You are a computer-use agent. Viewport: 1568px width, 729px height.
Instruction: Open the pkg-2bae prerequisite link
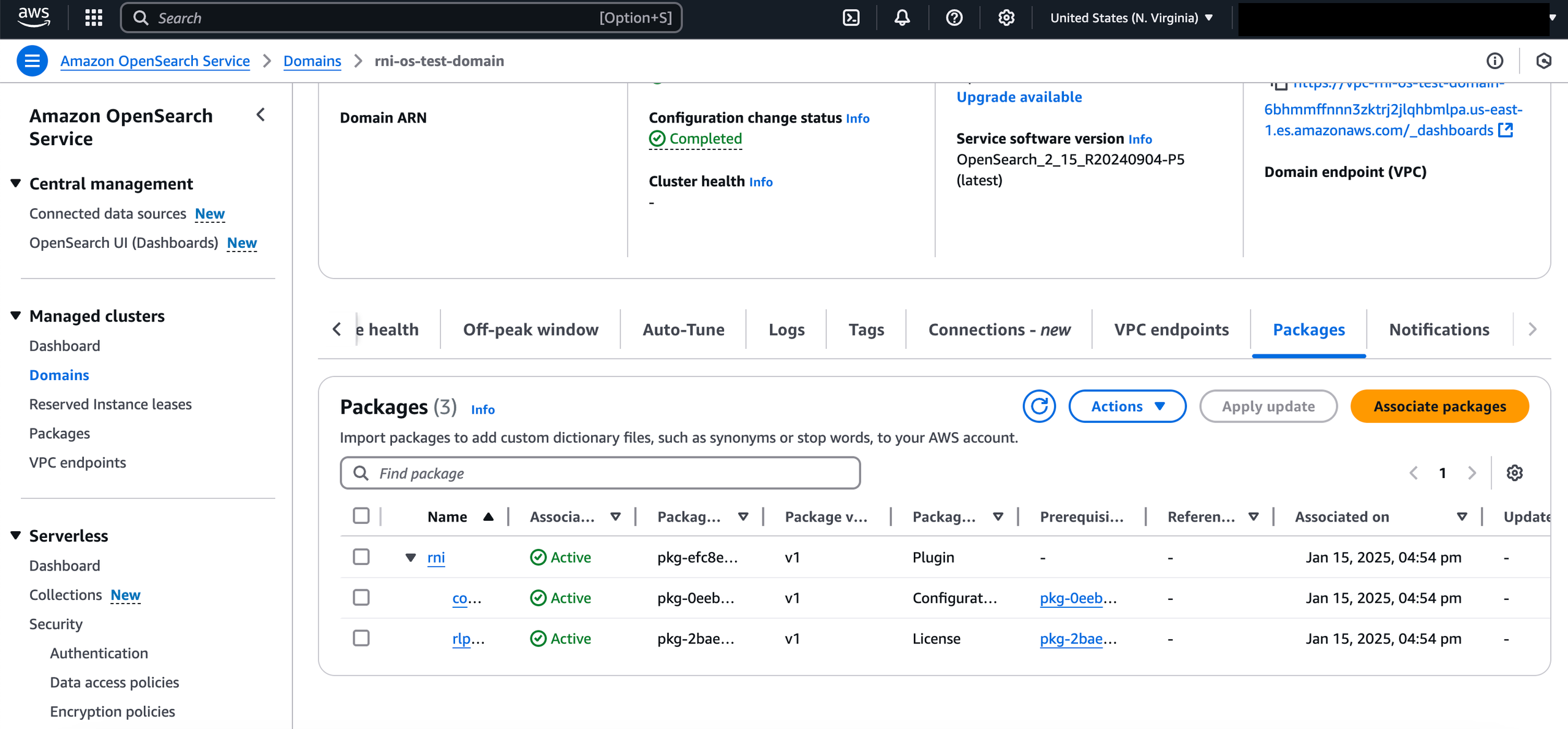click(1078, 638)
